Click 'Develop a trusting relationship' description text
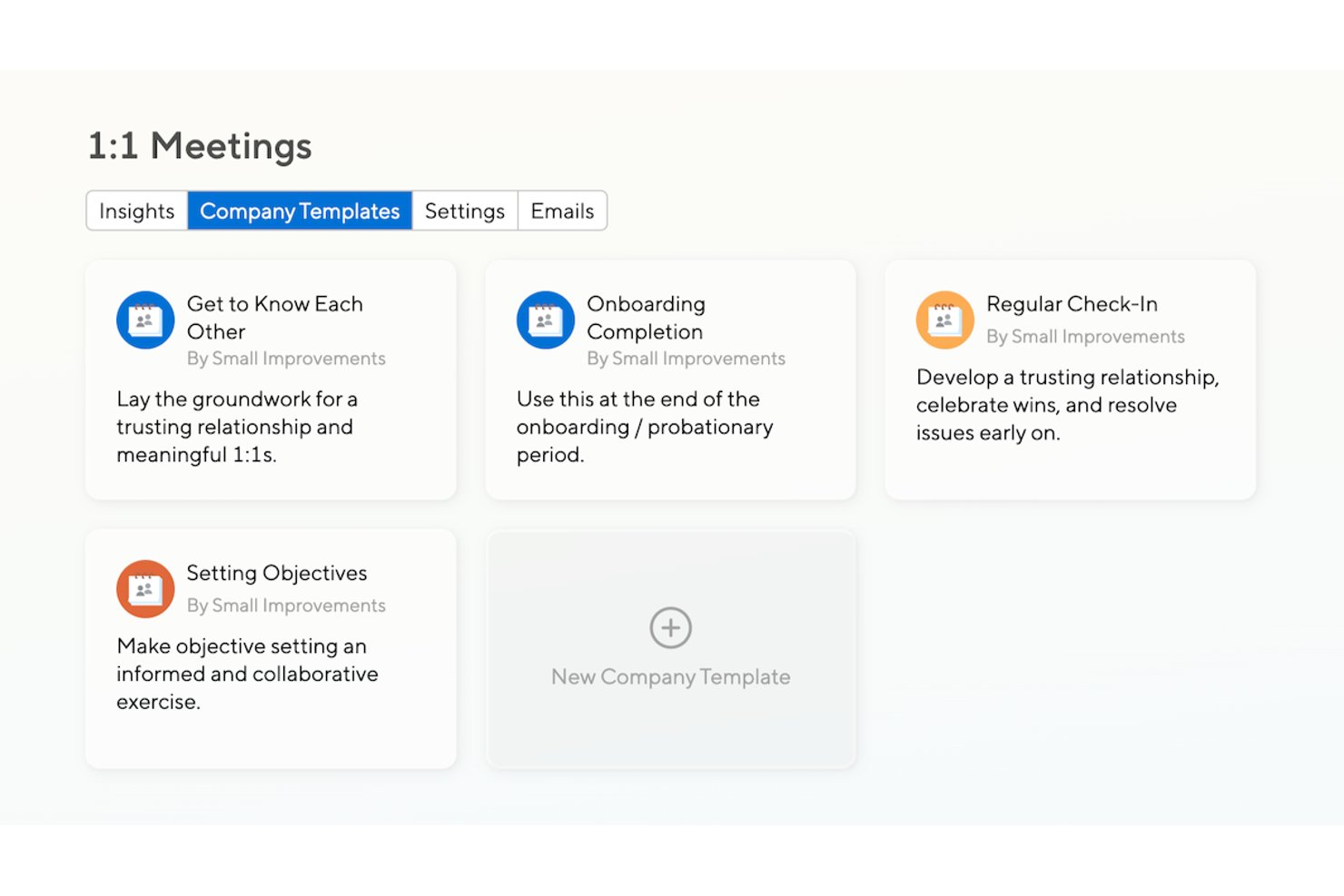The width and height of the screenshot is (1344, 896). 1068,405
